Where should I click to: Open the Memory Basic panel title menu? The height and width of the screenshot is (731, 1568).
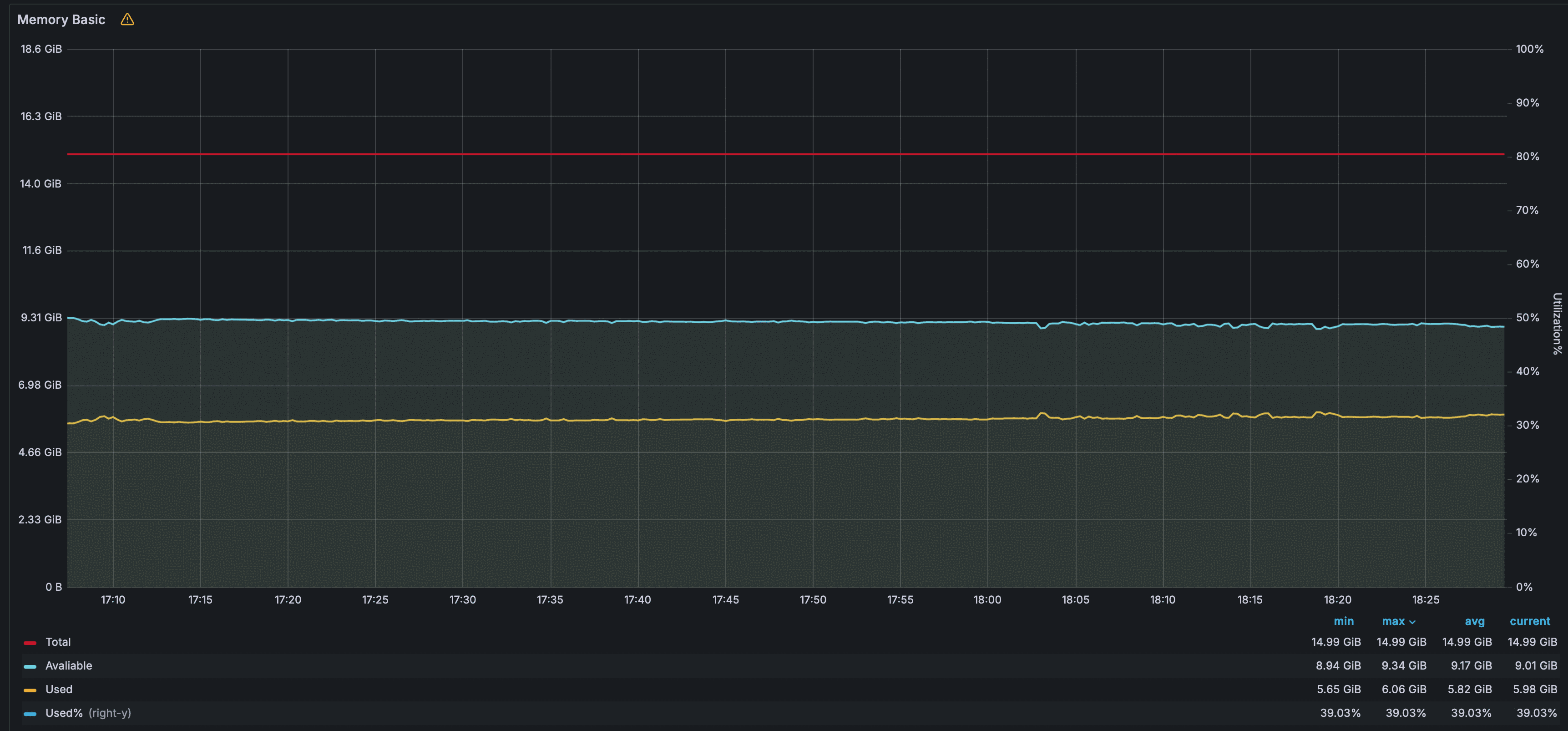(x=61, y=20)
